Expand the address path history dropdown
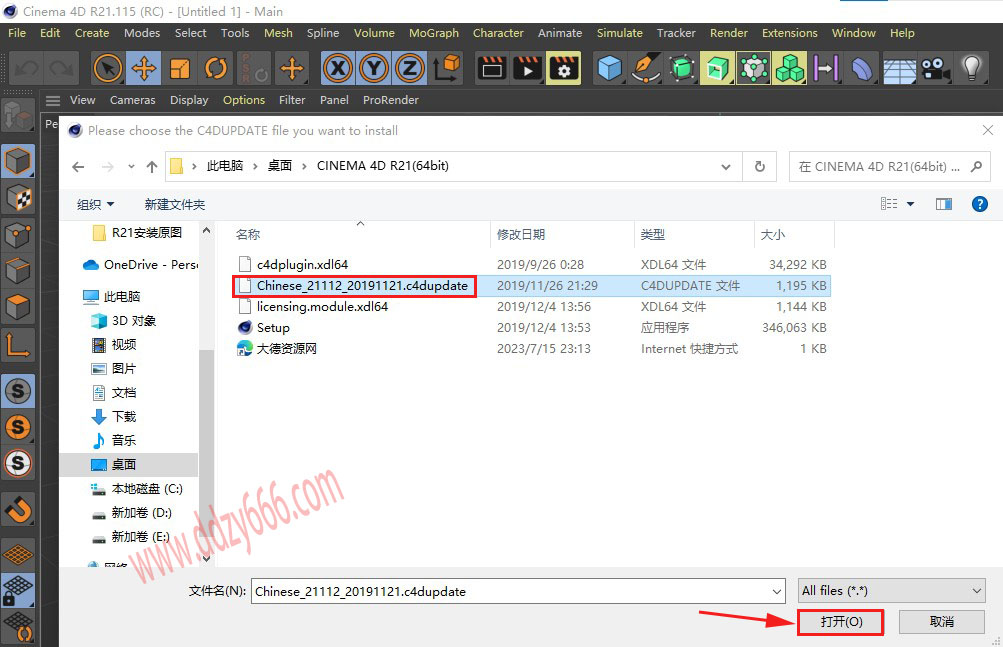The image size is (1003, 647). point(726,166)
